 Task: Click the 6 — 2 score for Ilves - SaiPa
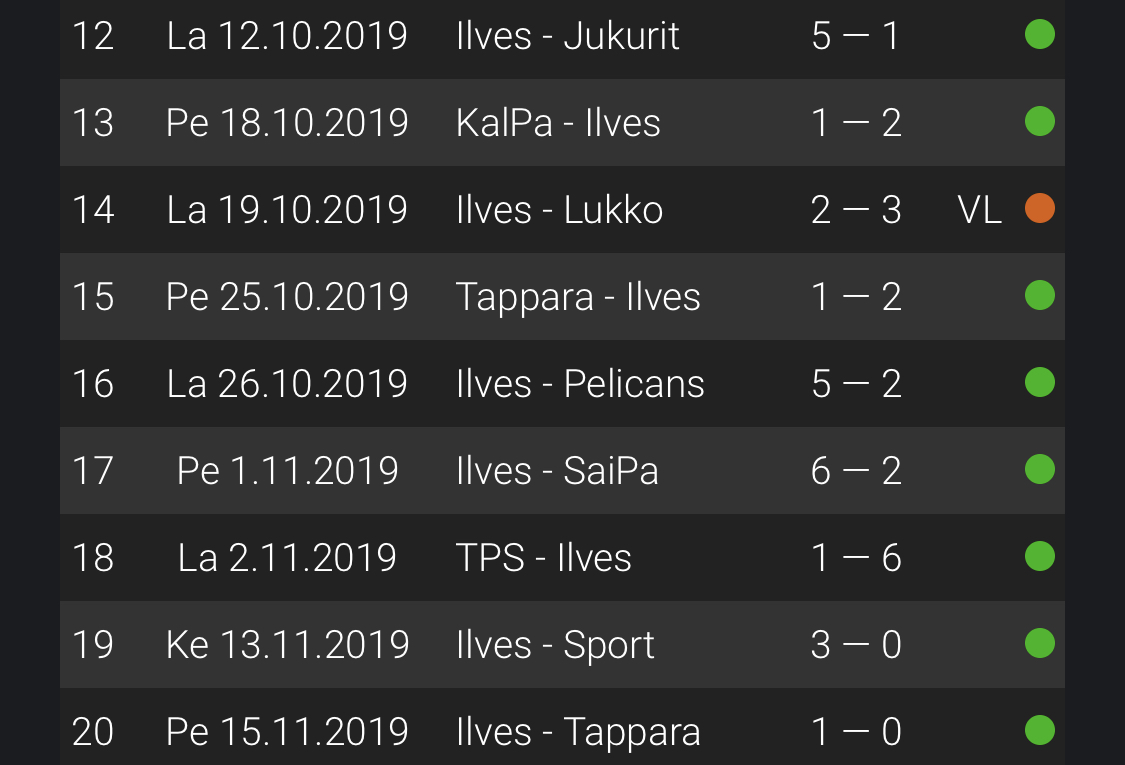[x=856, y=470]
